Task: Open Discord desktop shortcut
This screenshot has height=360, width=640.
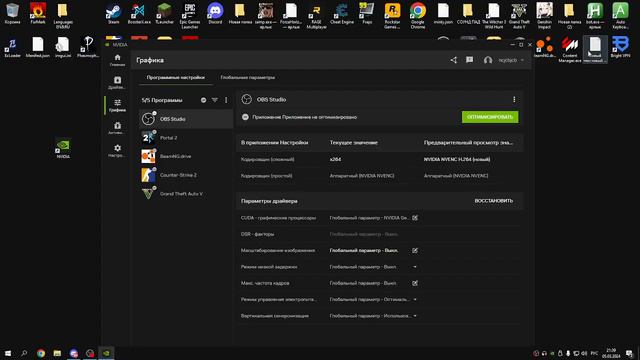Action: point(215,14)
